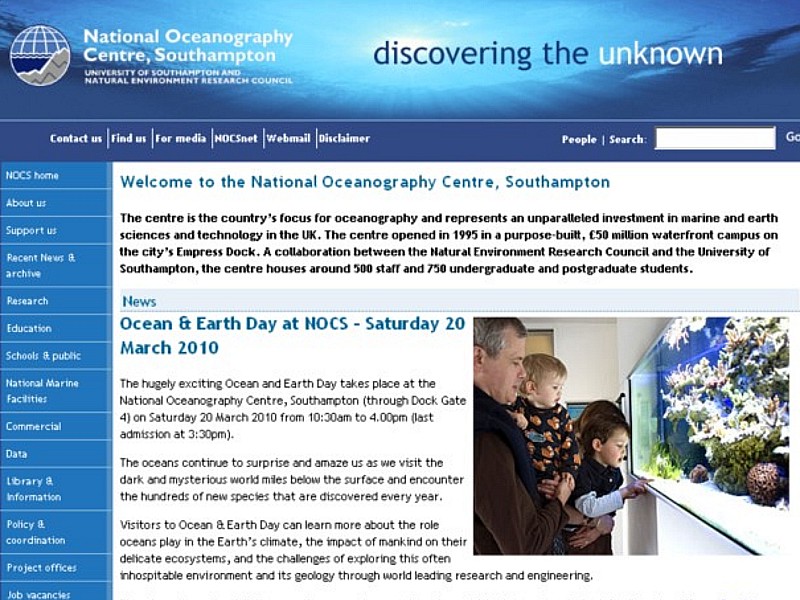800x600 pixels.
Task: Open National Marine Facilities
Action: (x=56, y=391)
